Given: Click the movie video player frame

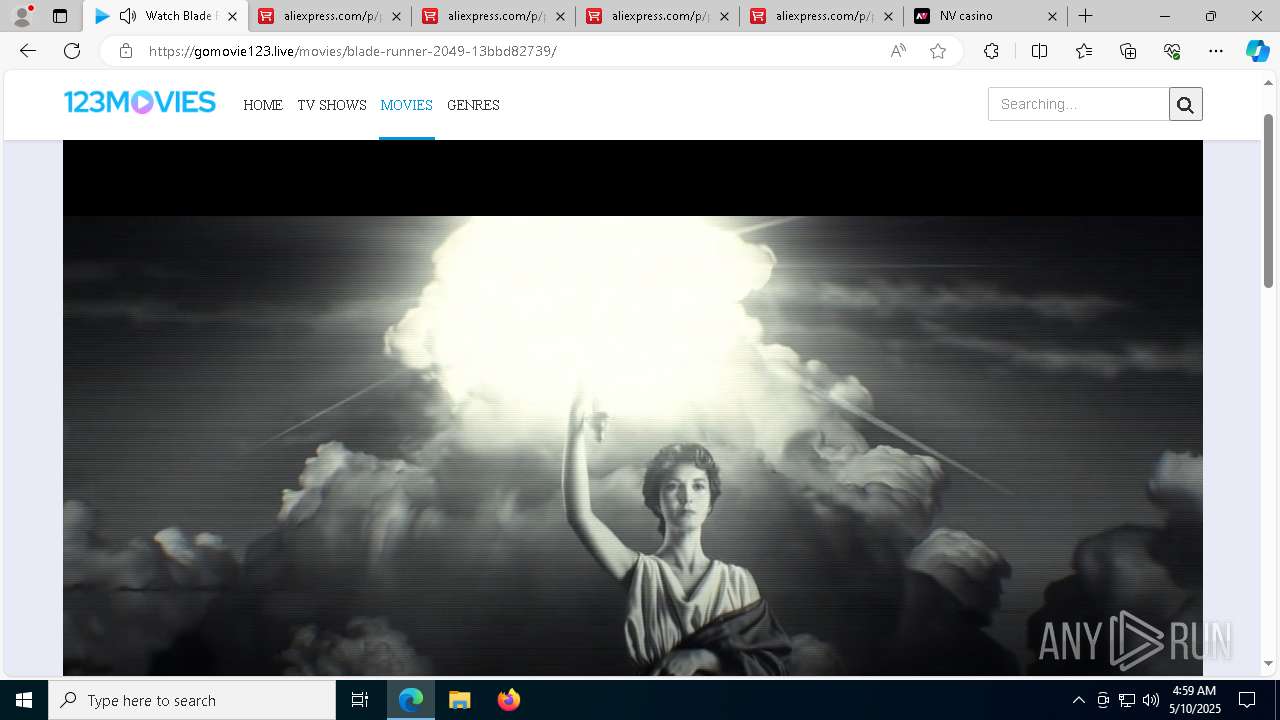Looking at the screenshot, I should click(633, 408).
